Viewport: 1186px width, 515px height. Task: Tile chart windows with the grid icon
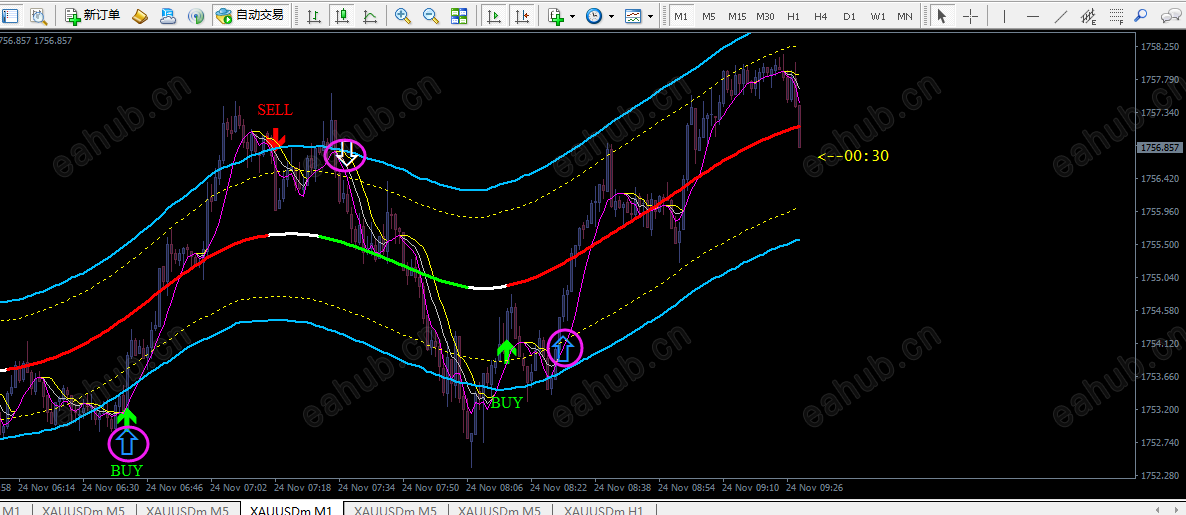point(458,15)
